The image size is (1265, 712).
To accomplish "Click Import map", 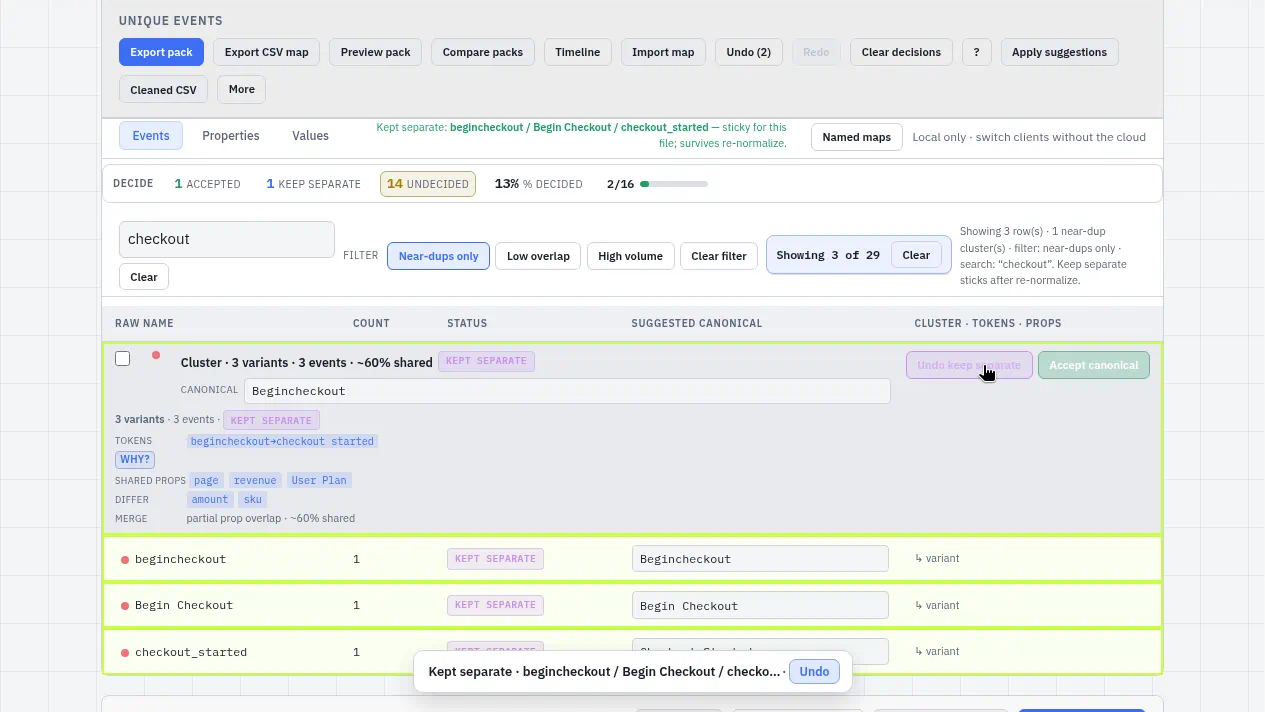I will (663, 52).
